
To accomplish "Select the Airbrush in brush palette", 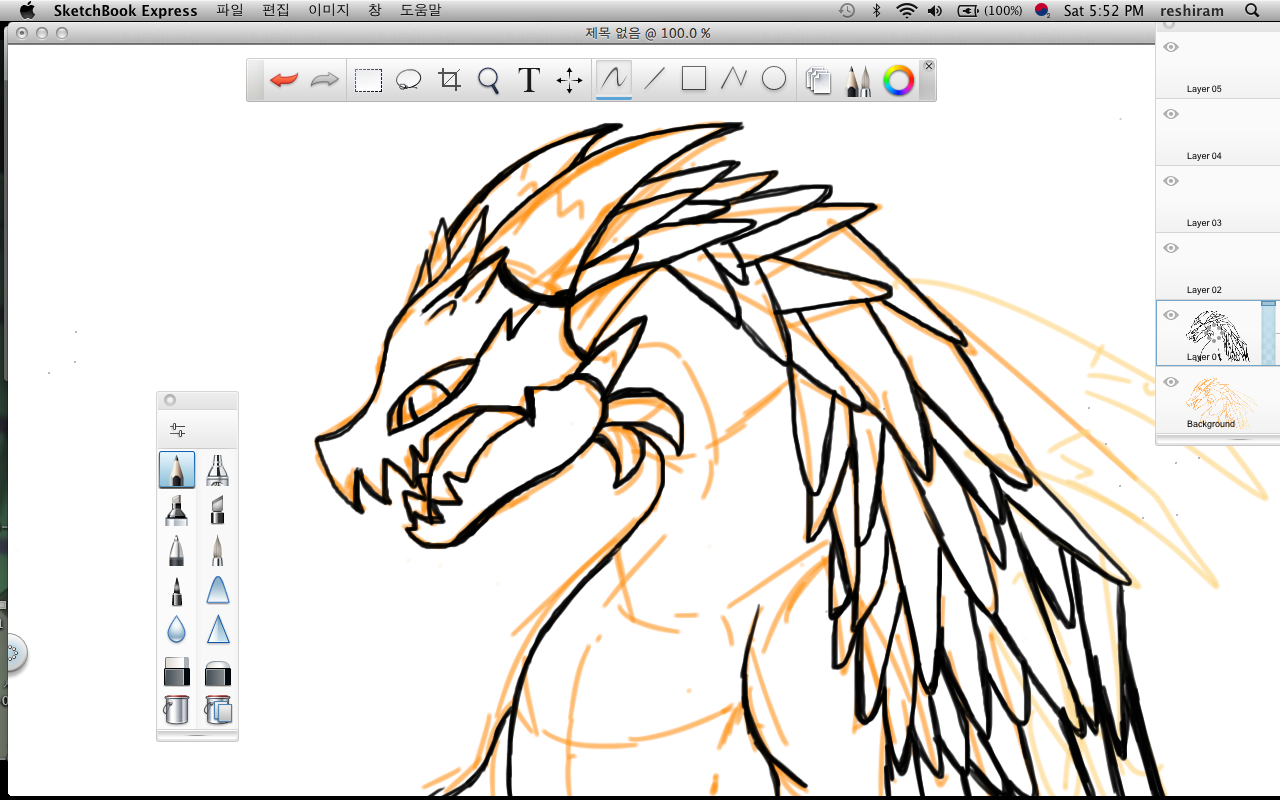I will [217, 469].
